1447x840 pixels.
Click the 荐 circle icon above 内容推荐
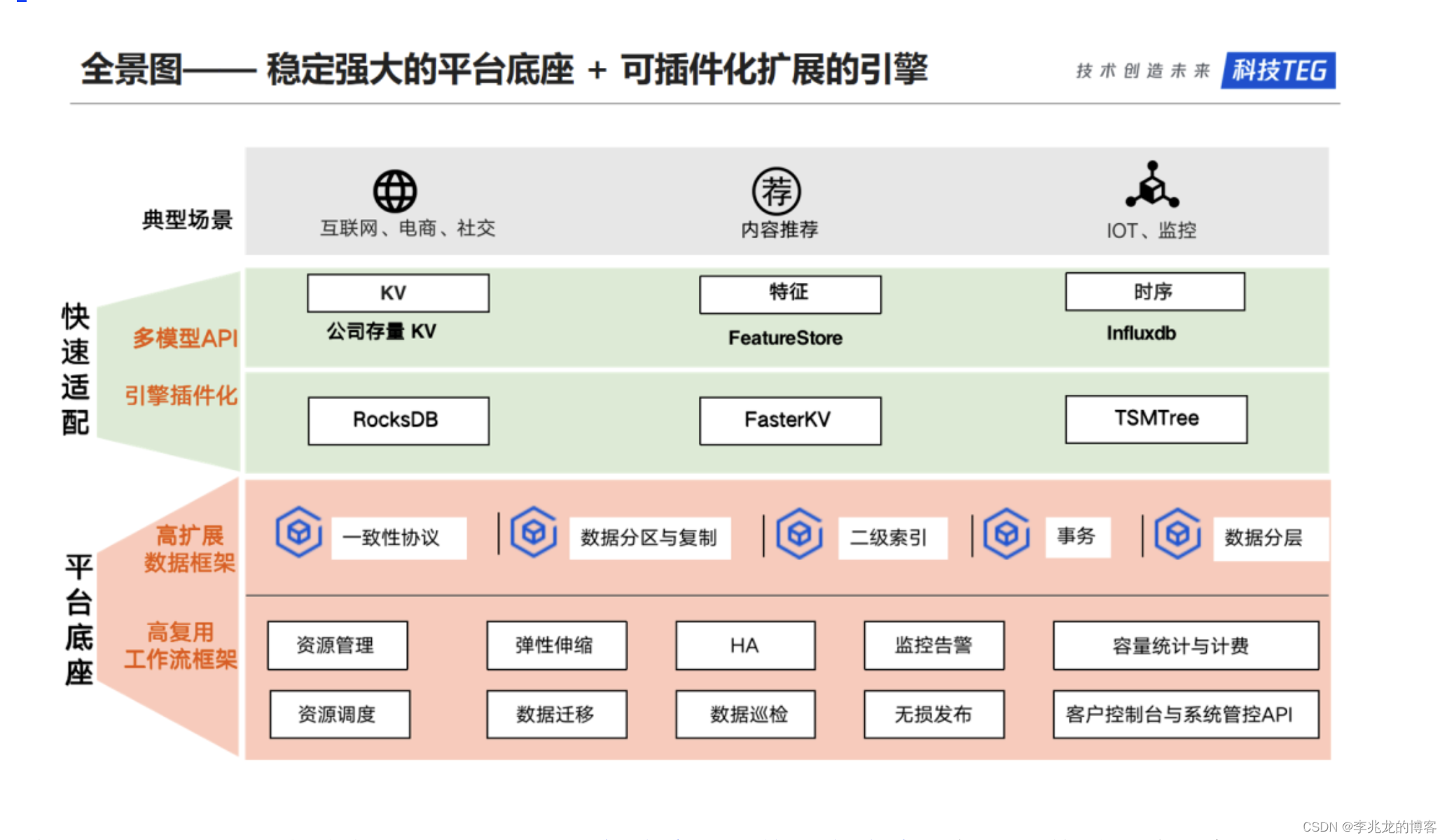tap(776, 191)
